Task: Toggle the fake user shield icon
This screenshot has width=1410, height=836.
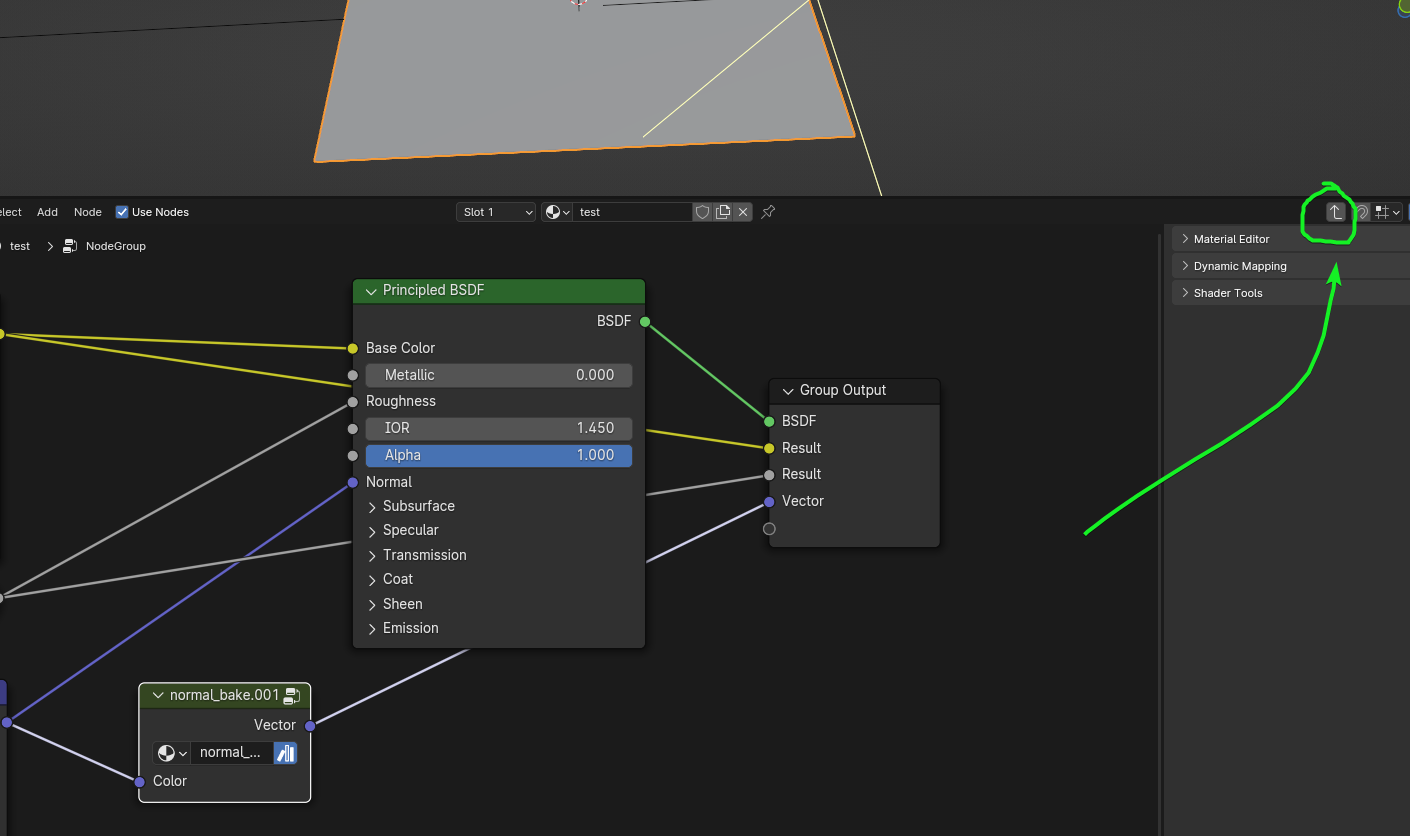Action: pyautogui.click(x=702, y=212)
